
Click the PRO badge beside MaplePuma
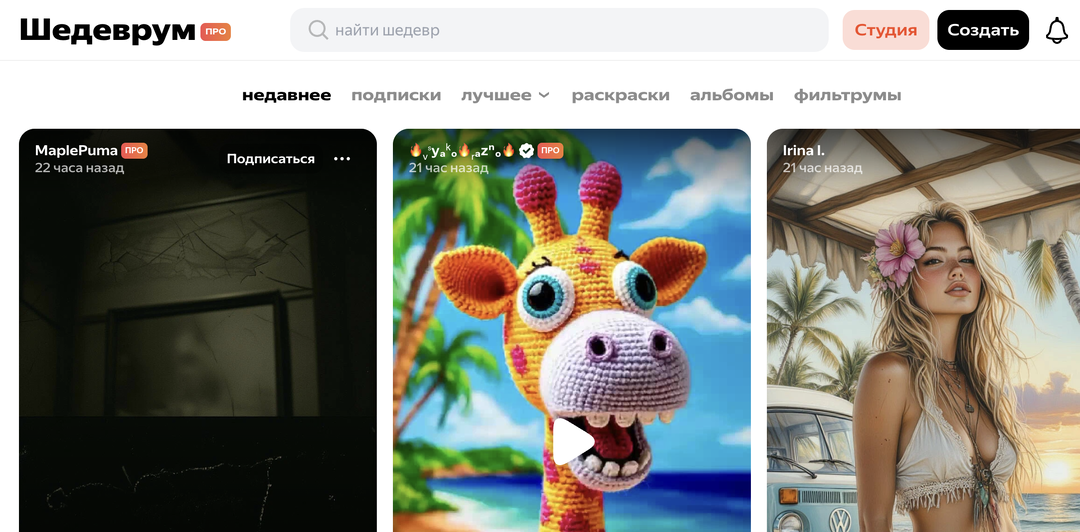(x=134, y=150)
